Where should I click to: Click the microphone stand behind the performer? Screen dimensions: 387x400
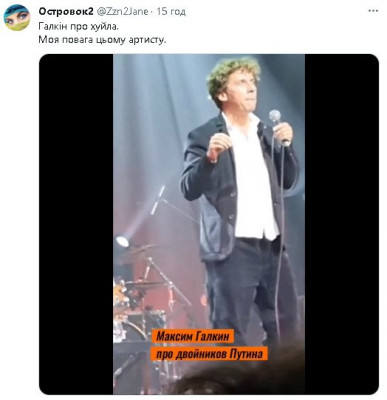(158, 200)
